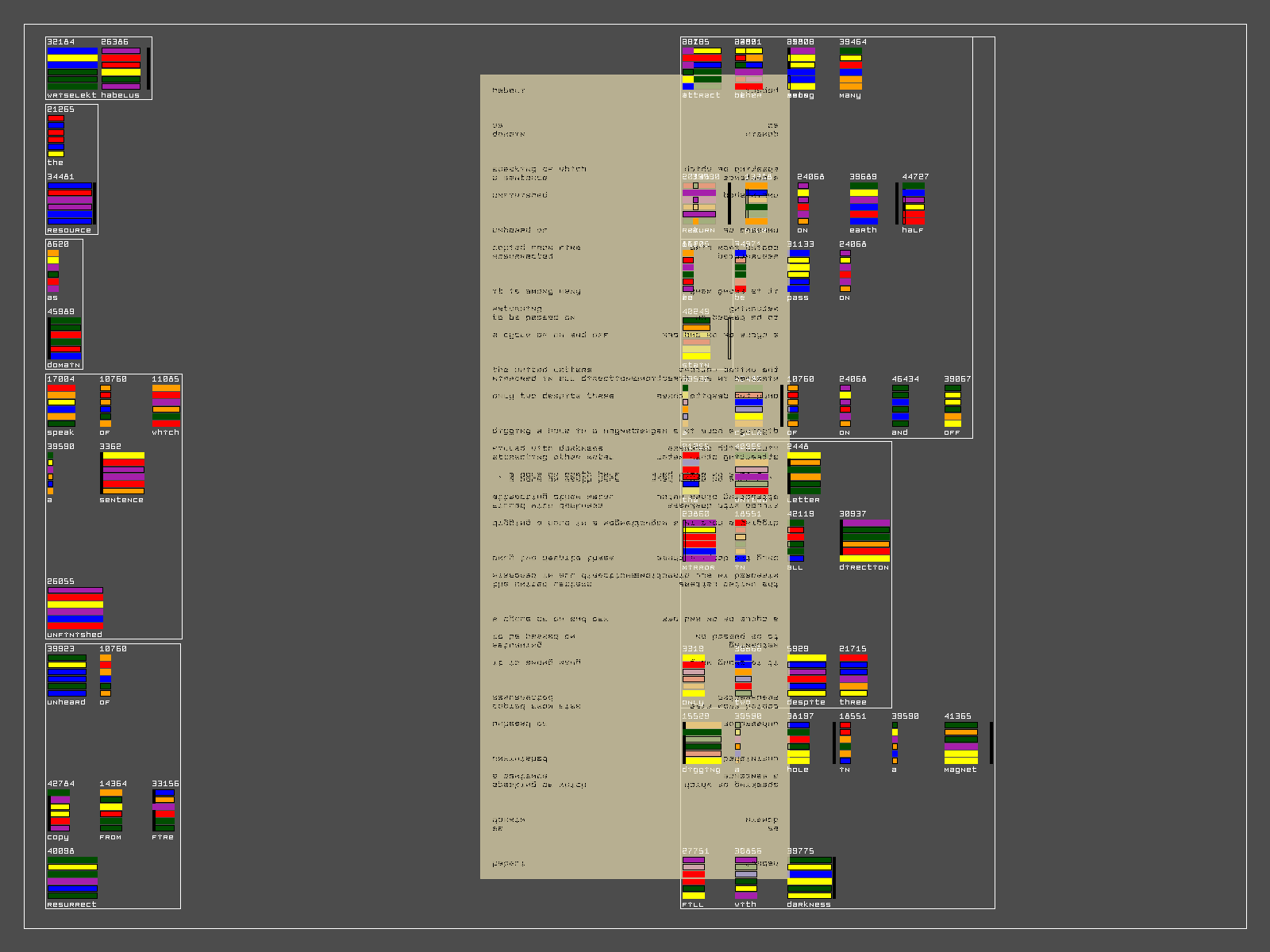Viewport: 1270px width, 952px height.
Task: Click the 'paper1' text on the beige page
Action: 508,863
